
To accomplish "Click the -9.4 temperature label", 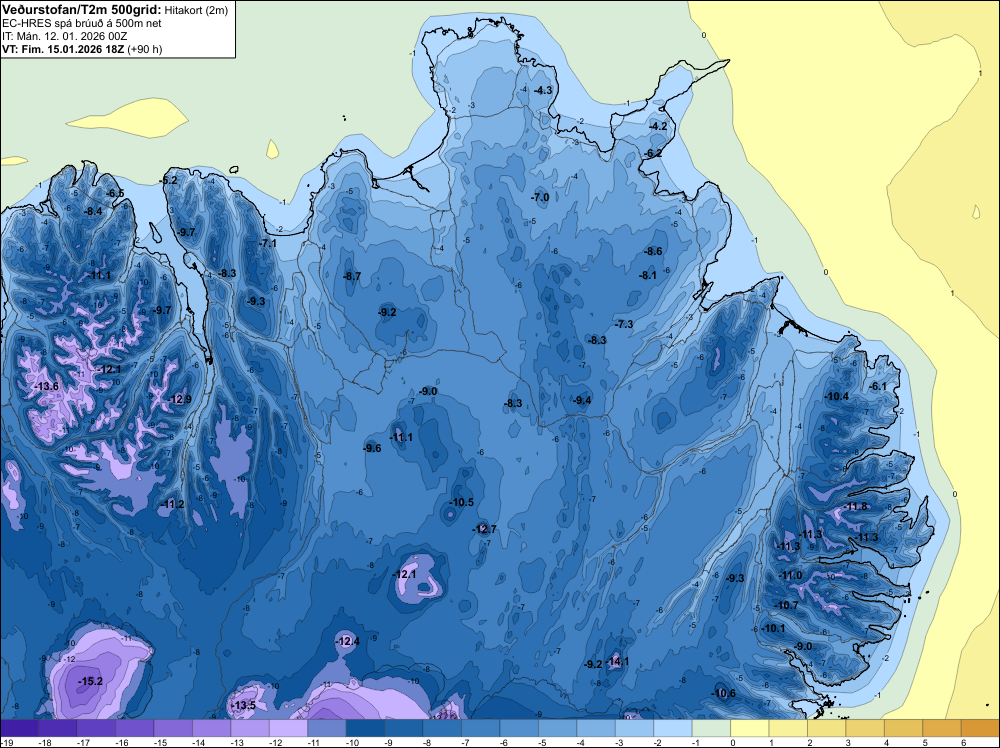I will pyautogui.click(x=582, y=400).
